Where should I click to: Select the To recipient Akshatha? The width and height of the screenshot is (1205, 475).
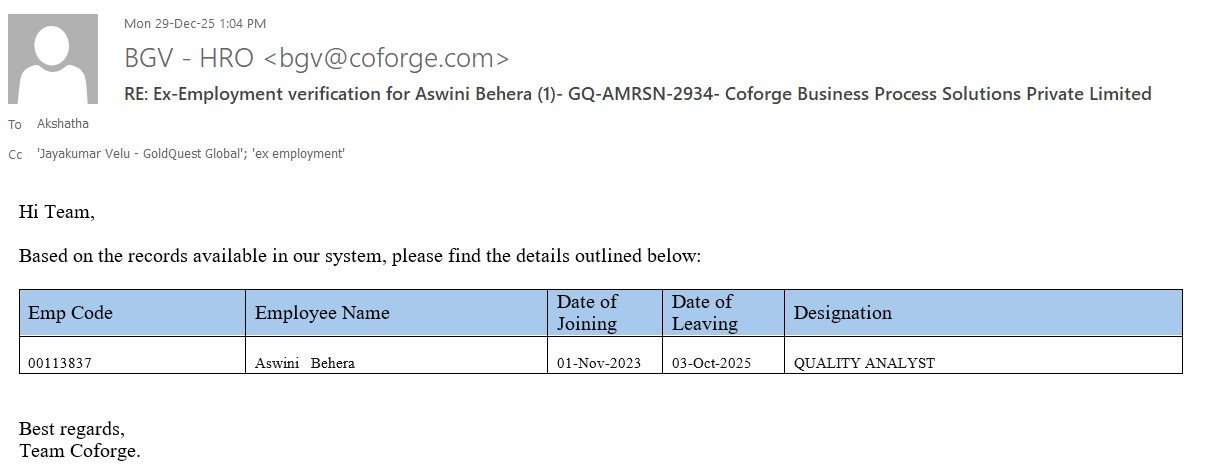[x=63, y=124]
